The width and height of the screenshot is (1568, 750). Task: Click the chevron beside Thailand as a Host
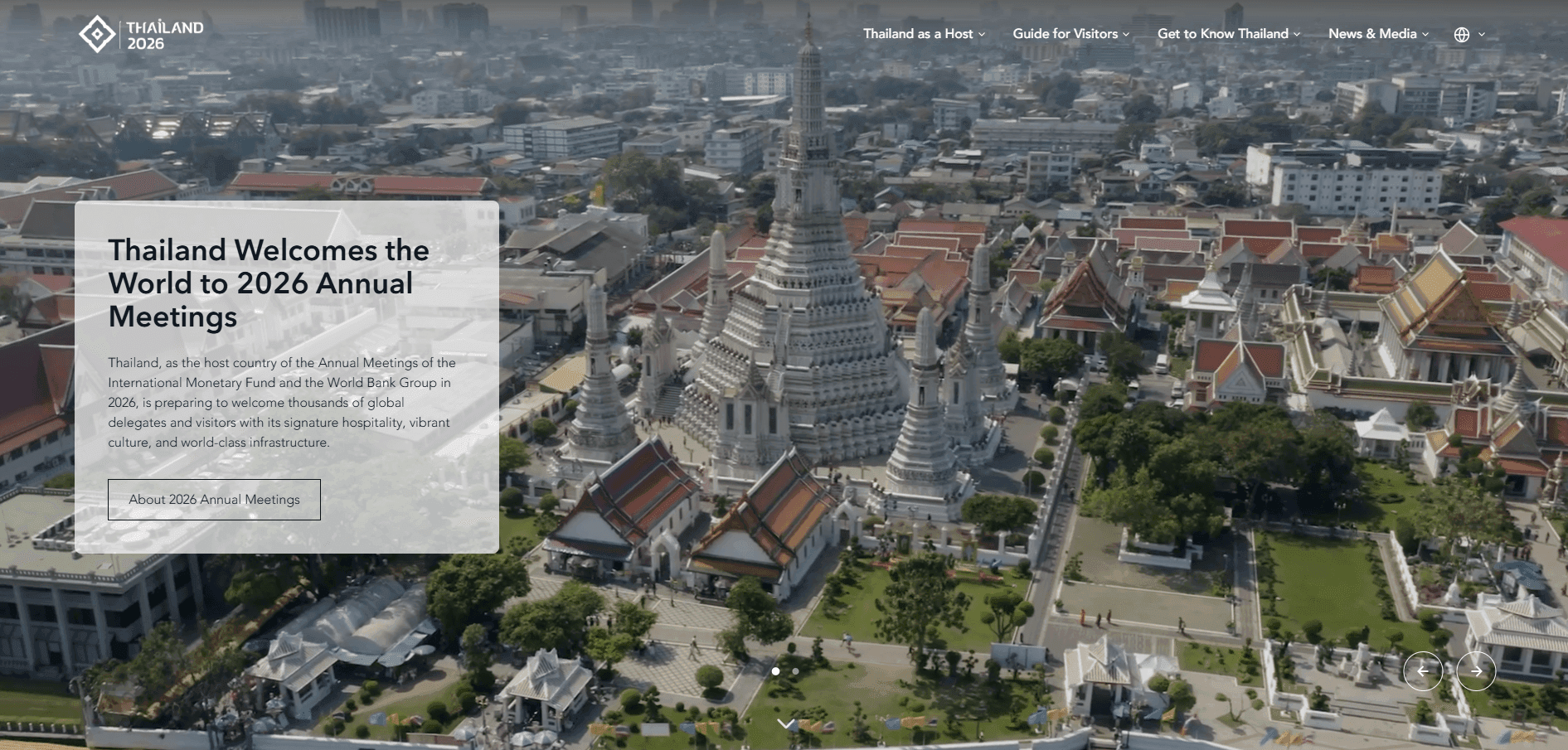pos(982,35)
